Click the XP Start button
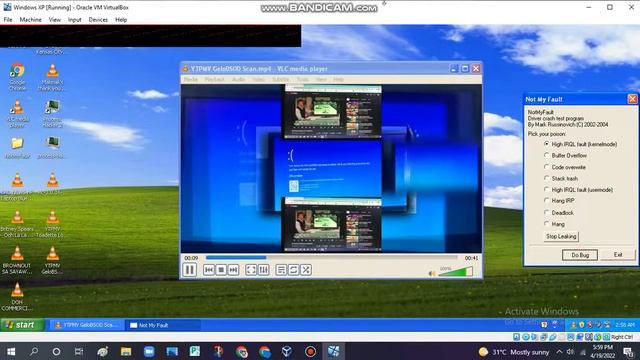640x360 pixels. click(x=22, y=325)
